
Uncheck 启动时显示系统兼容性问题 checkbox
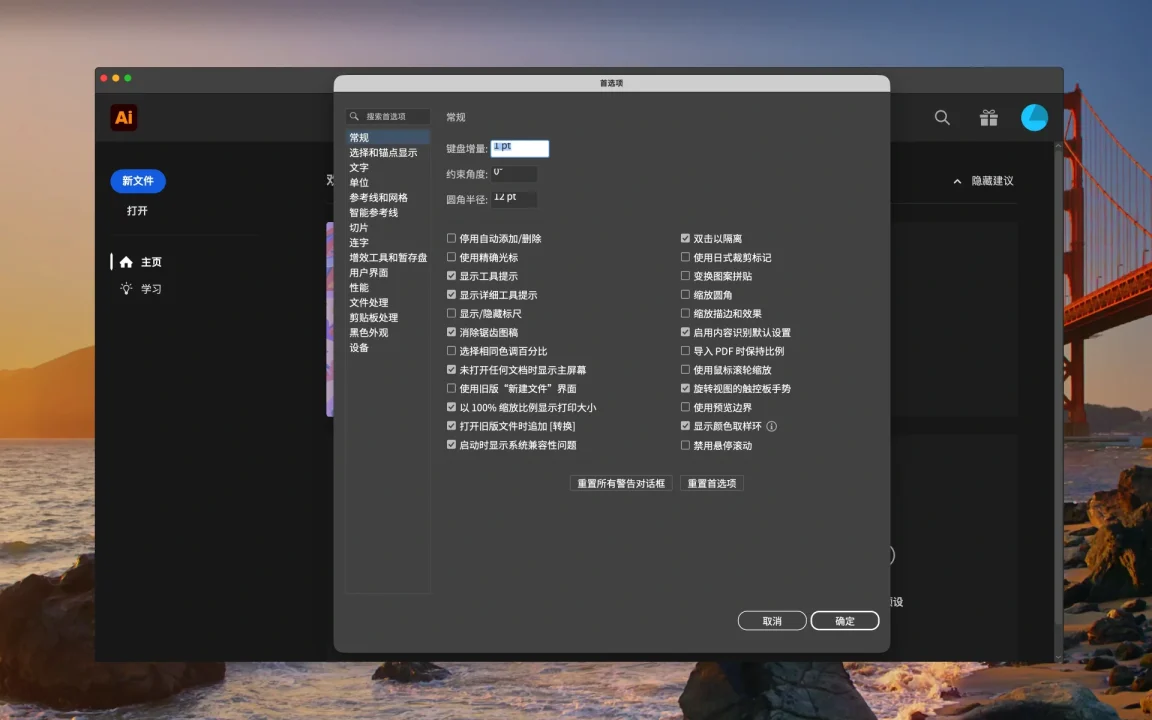(x=451, y=444)
